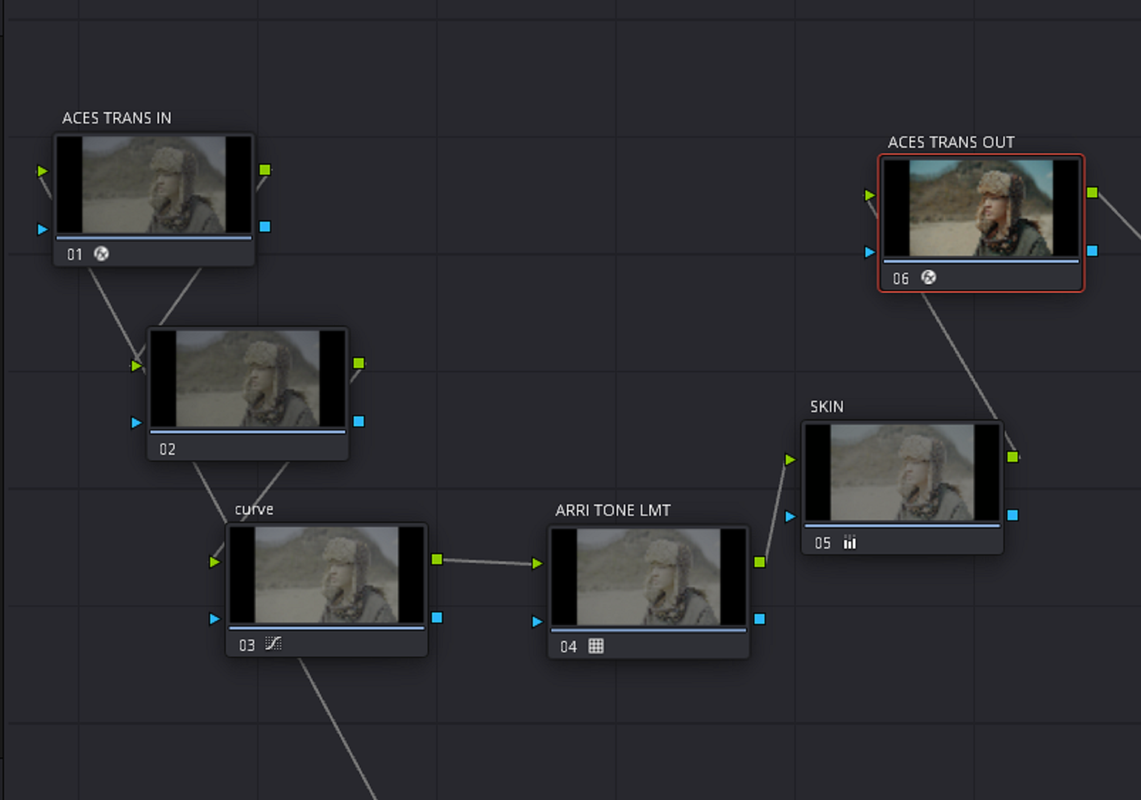This screenshot has width=1141, height=800.
Task: Click the blue key output of ARRI TONE LMT node
Action: 760,619
